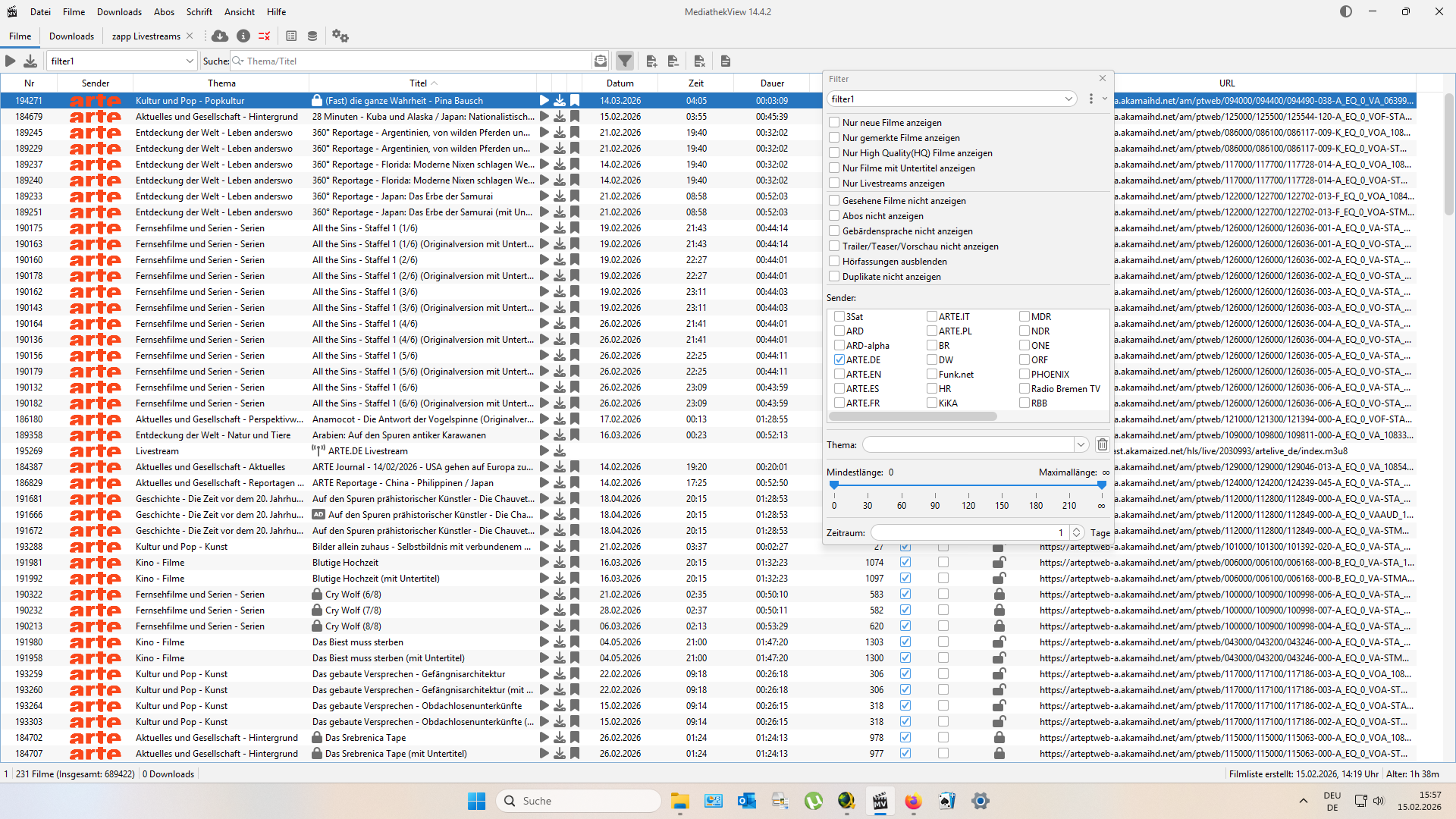Viewport: 1456px width, 819px height.
Task: Enable Nur neue Filme anzeigen
Action: pos(834,122)
